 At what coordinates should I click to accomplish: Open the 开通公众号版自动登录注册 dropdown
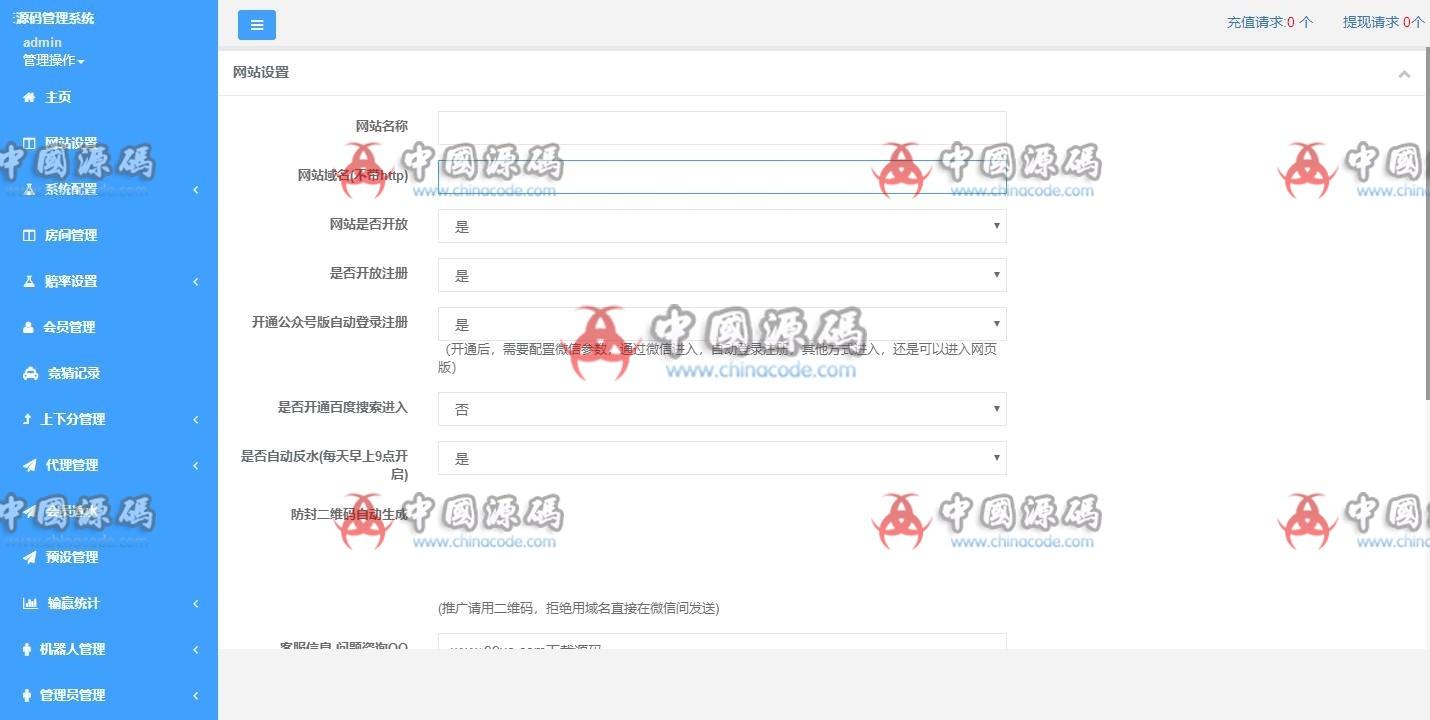pos(722,324)
